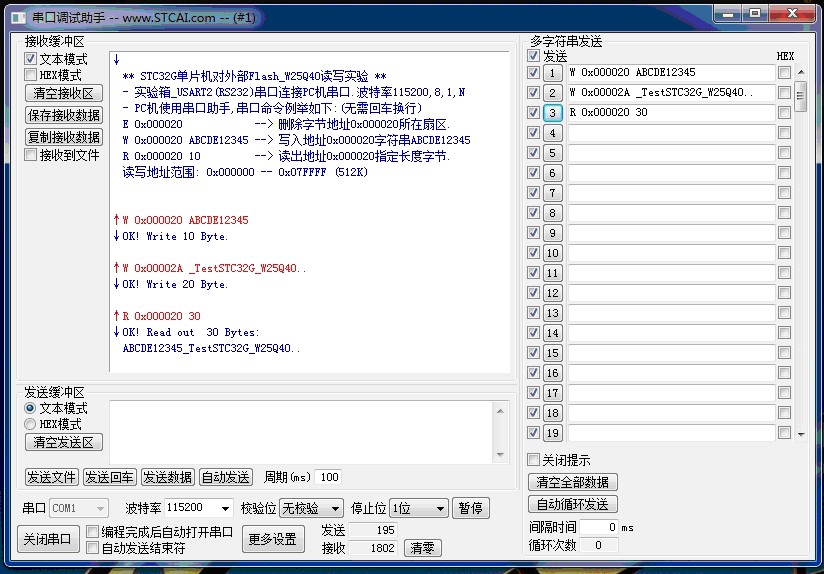This screenshot has height=574, width=824.
Task: Click 复制接收数据 button
Action: [x=64, y=137]
